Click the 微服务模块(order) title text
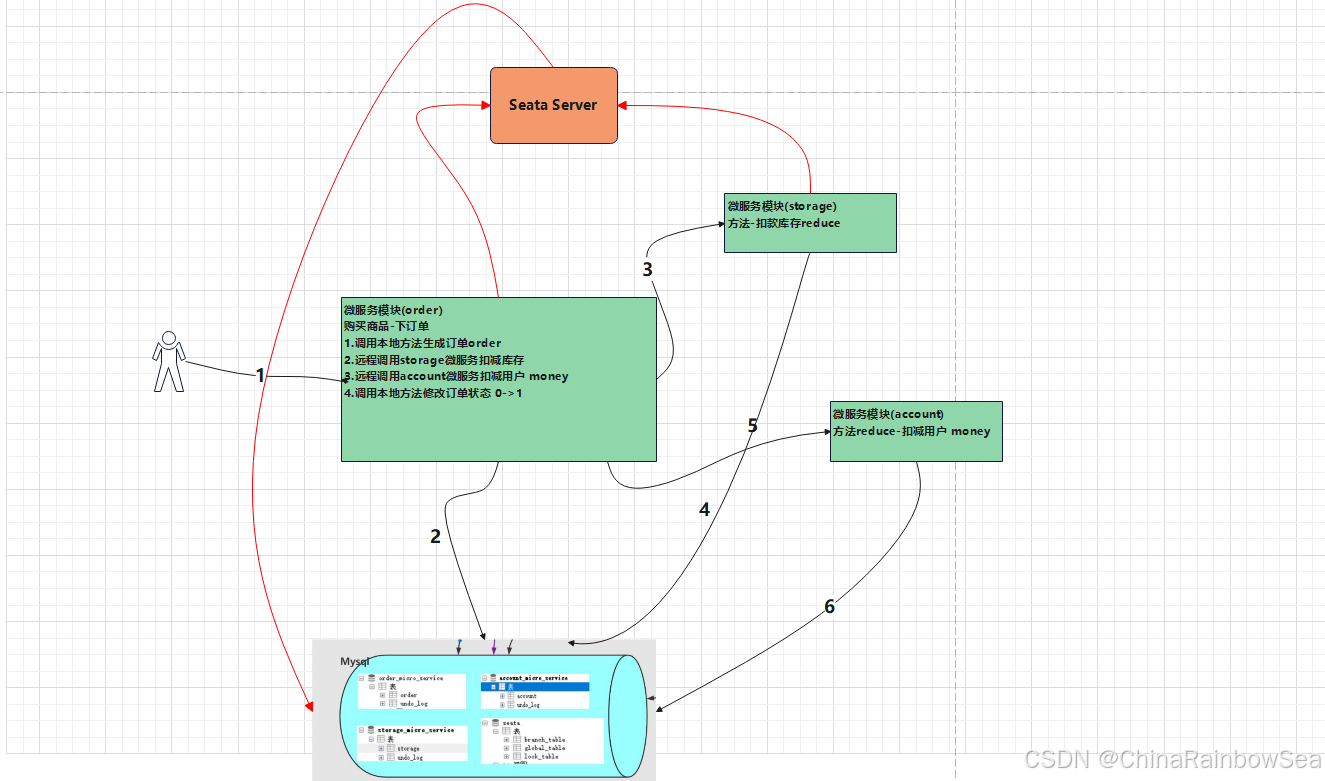Screen dimensions: 1325x781 [393, 310]
